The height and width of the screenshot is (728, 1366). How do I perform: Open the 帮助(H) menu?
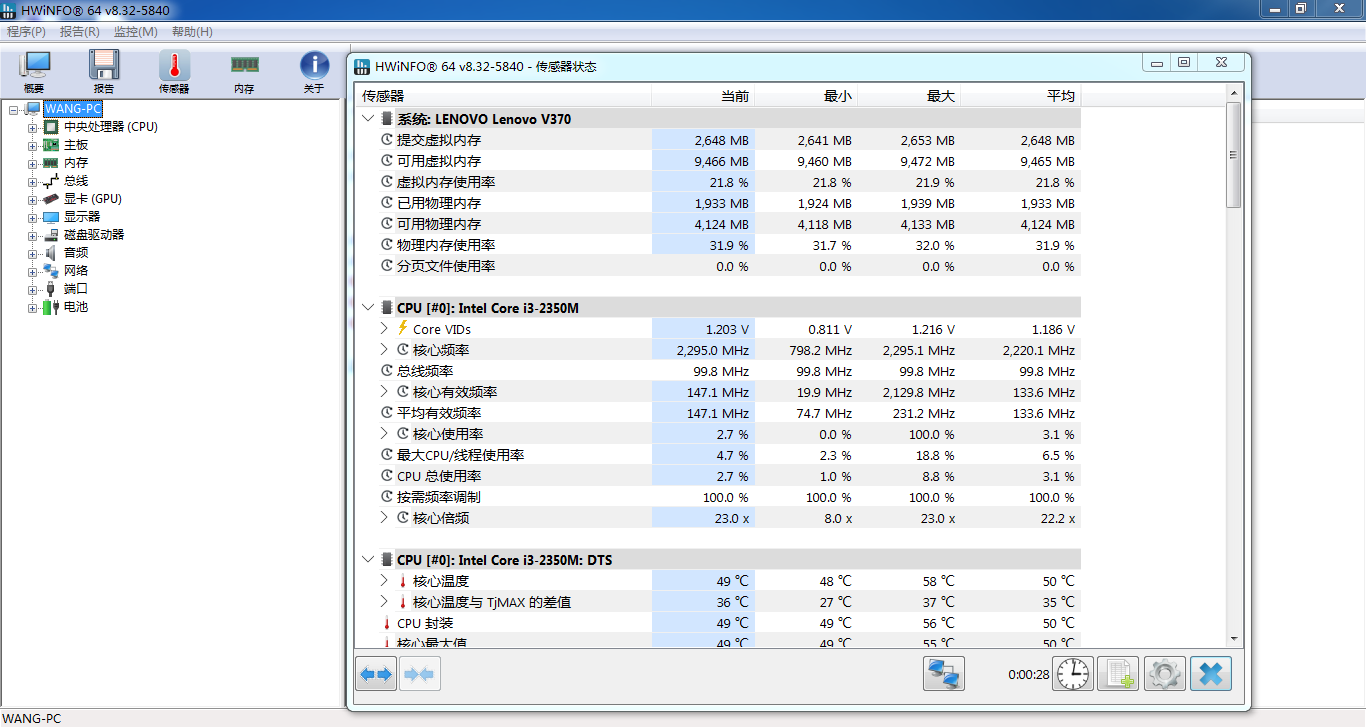[192, 32]
